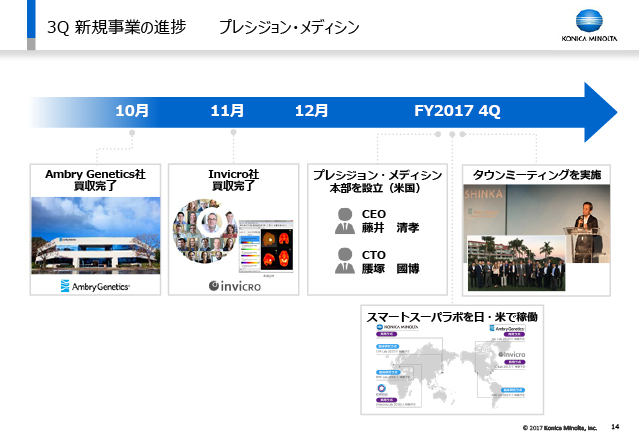The image size is (640, 443).
Task: Click the プレシジョン・メディシン本部を設立 heading
Action: pos(377,181)
